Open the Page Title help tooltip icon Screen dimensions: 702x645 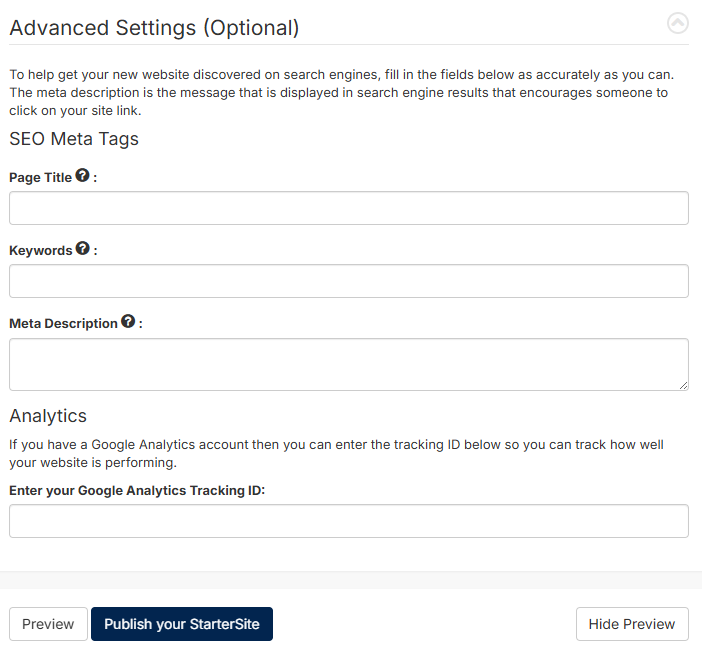point(82,175)
